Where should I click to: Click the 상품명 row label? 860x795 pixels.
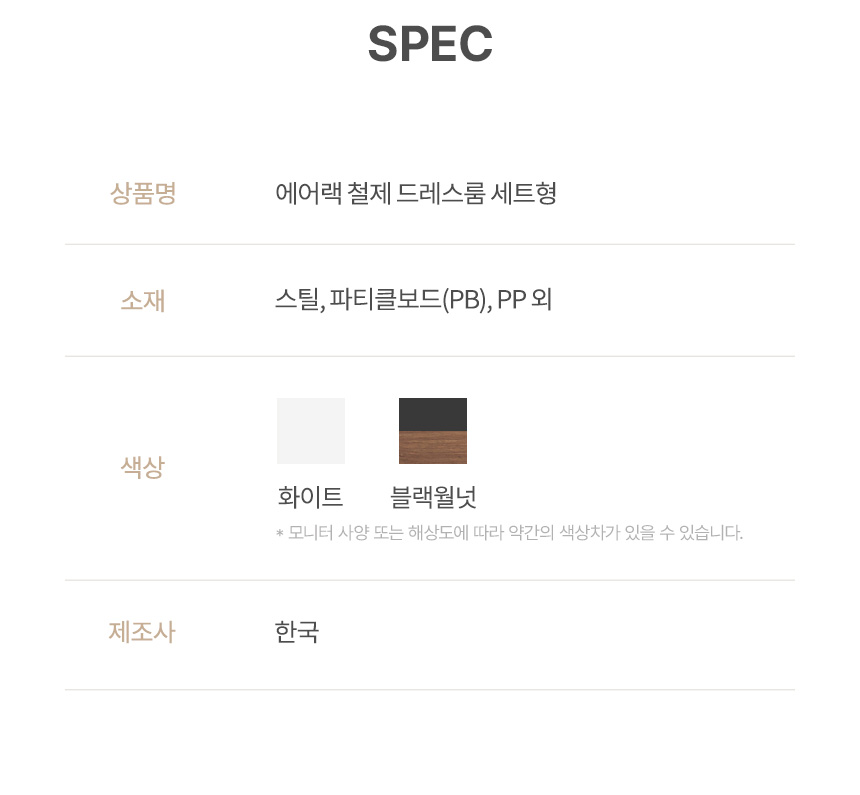point(143,193)
